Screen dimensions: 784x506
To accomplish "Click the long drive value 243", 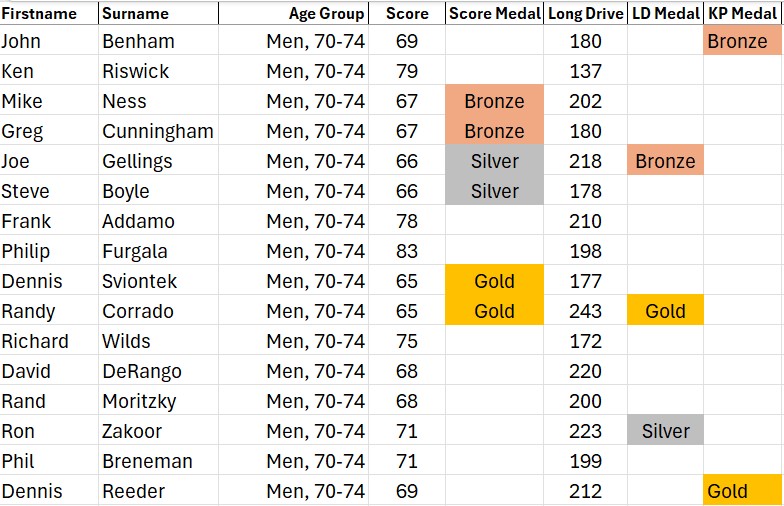I will point(586,311).
